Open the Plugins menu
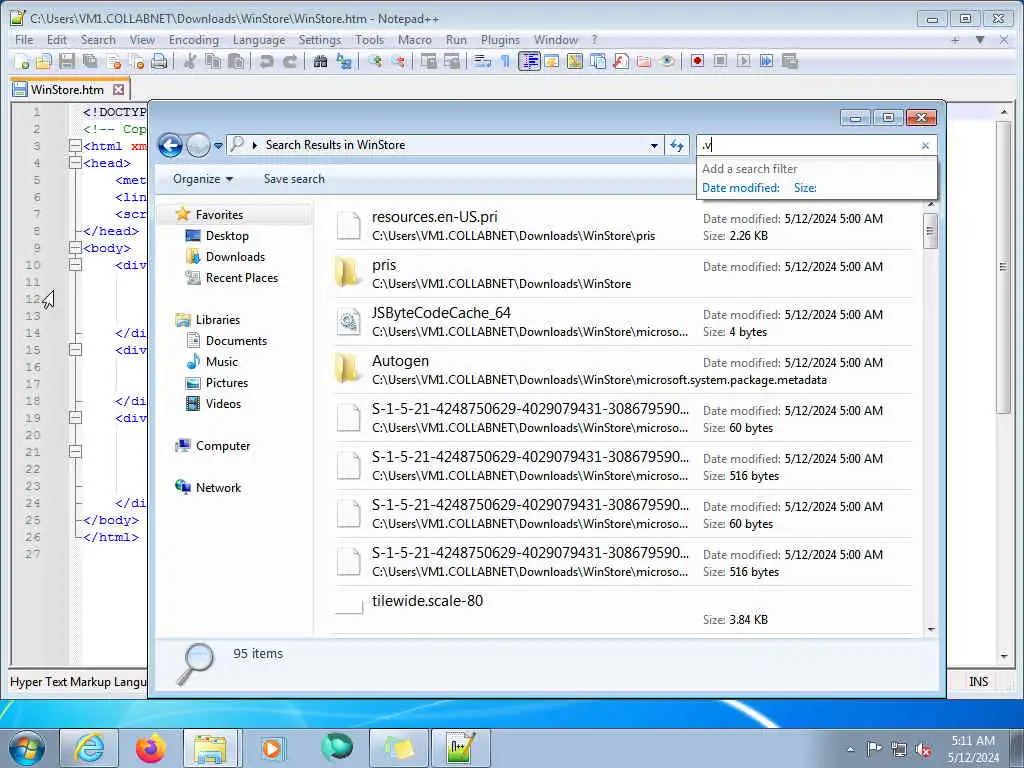Viewport: 1024px width, 768px height. (500, 40)
